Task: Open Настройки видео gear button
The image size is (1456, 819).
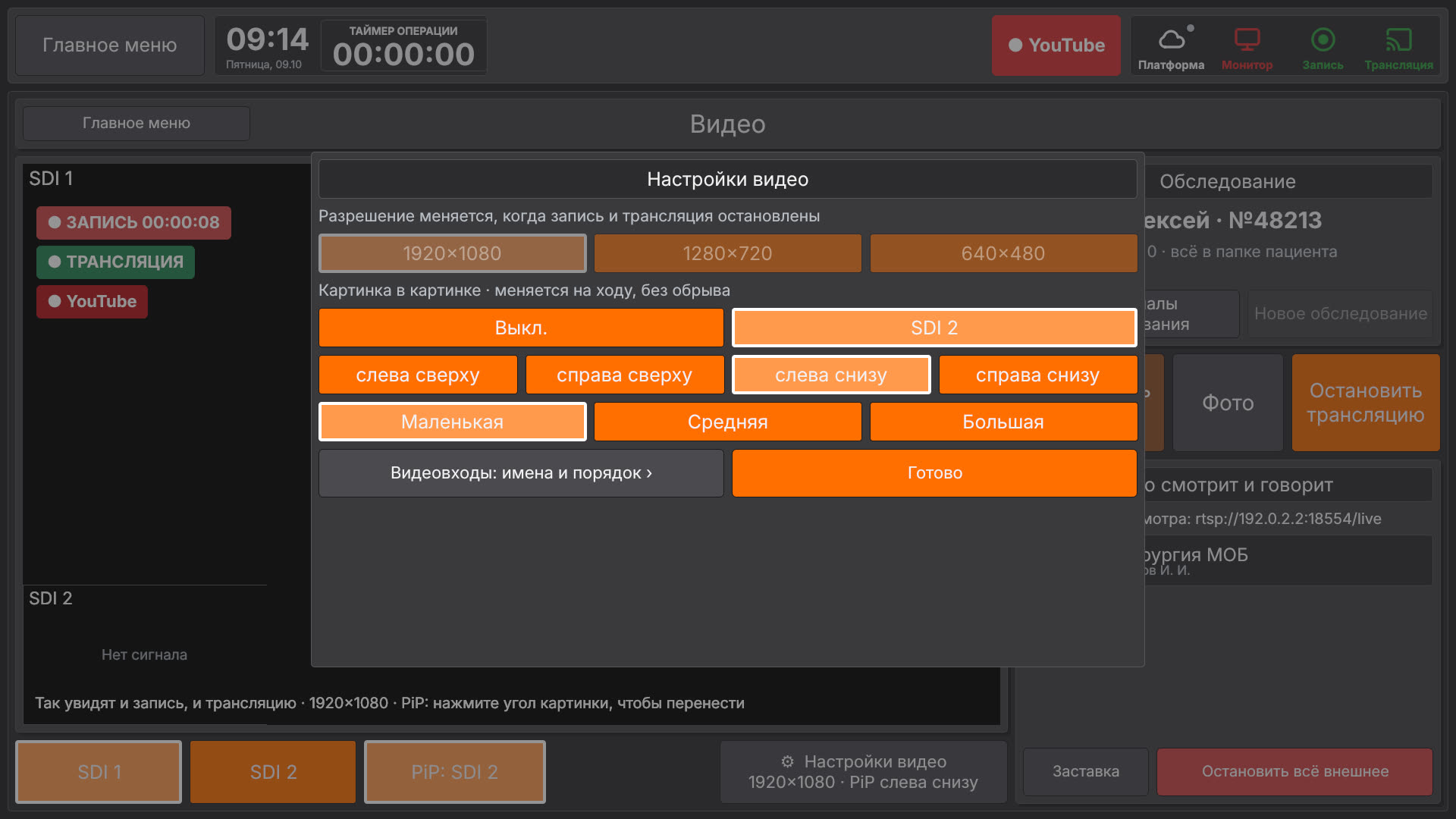Action: coord(863,772)
